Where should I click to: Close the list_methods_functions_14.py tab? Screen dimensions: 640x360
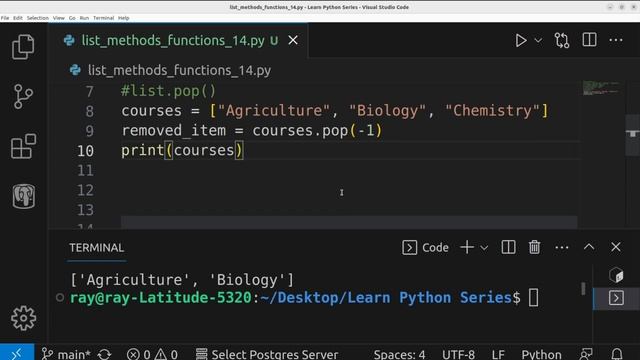(x=293, y=40)
